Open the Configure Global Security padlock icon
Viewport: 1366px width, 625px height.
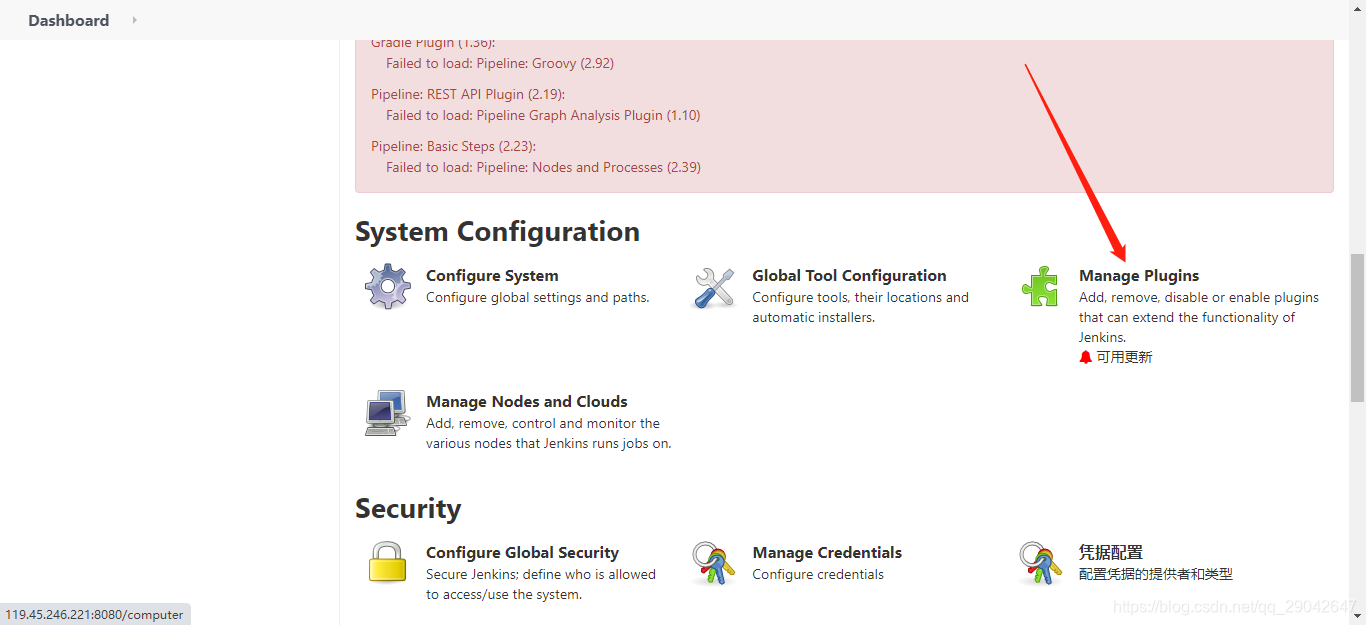tap(387, 563)
